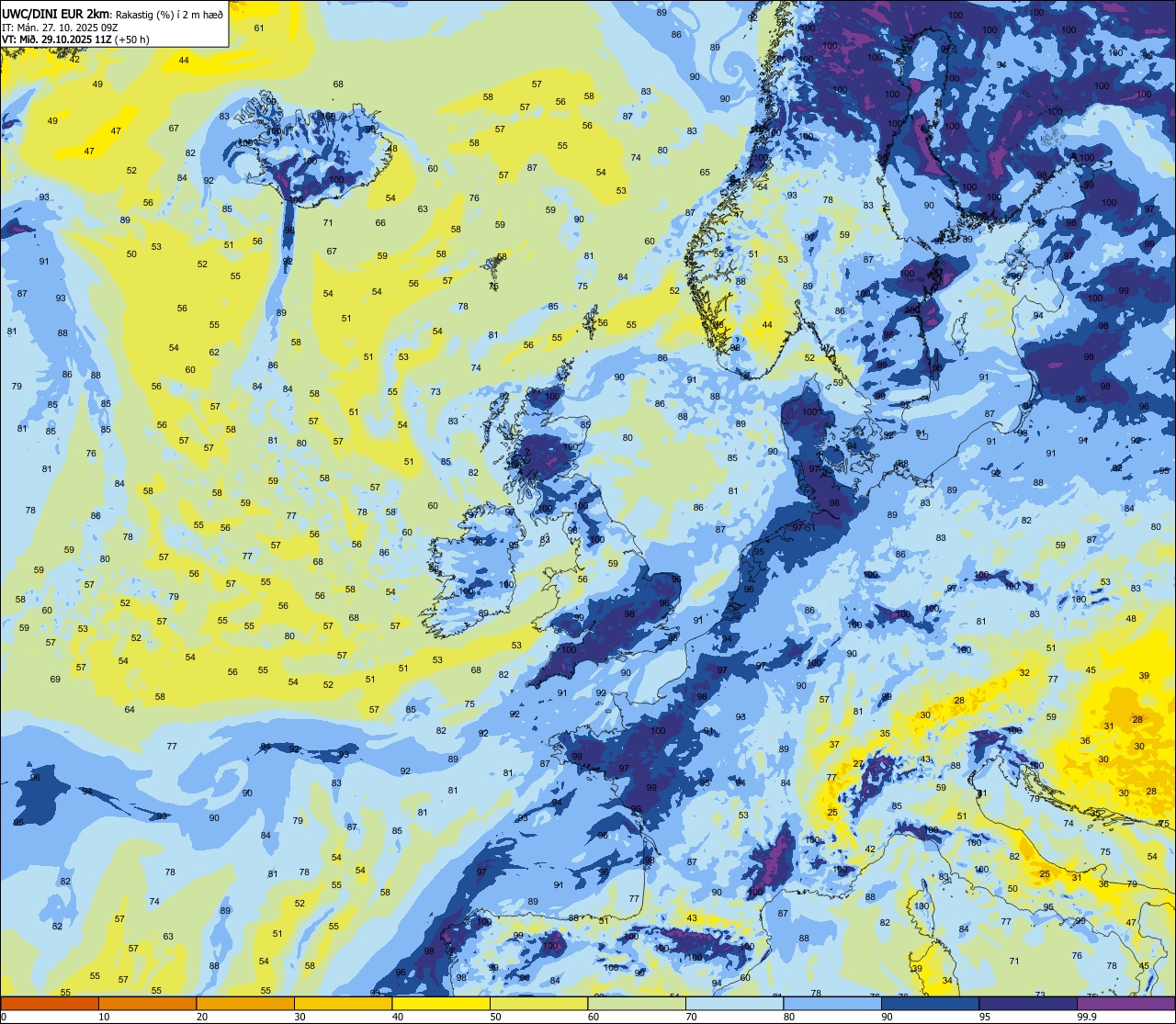Viewport: 1176px width, 1024px height.
Task: Click the purple above-99.9 legend swatch
Action: [x=1125, y=1004]
